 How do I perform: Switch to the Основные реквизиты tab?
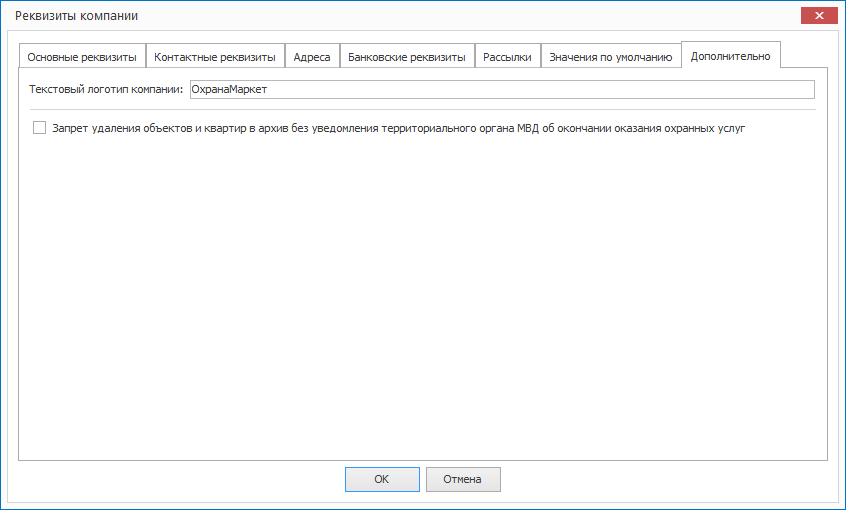click(82, 57)
